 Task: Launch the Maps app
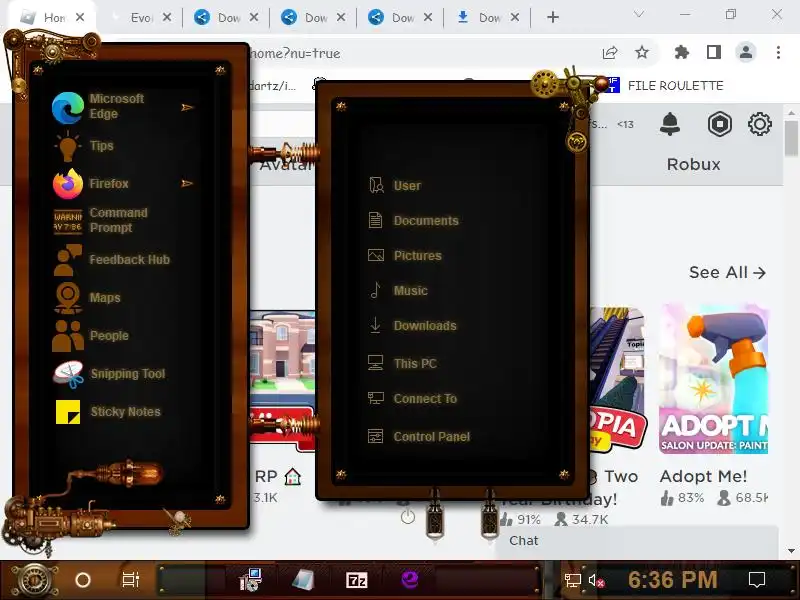pos(87,297)
